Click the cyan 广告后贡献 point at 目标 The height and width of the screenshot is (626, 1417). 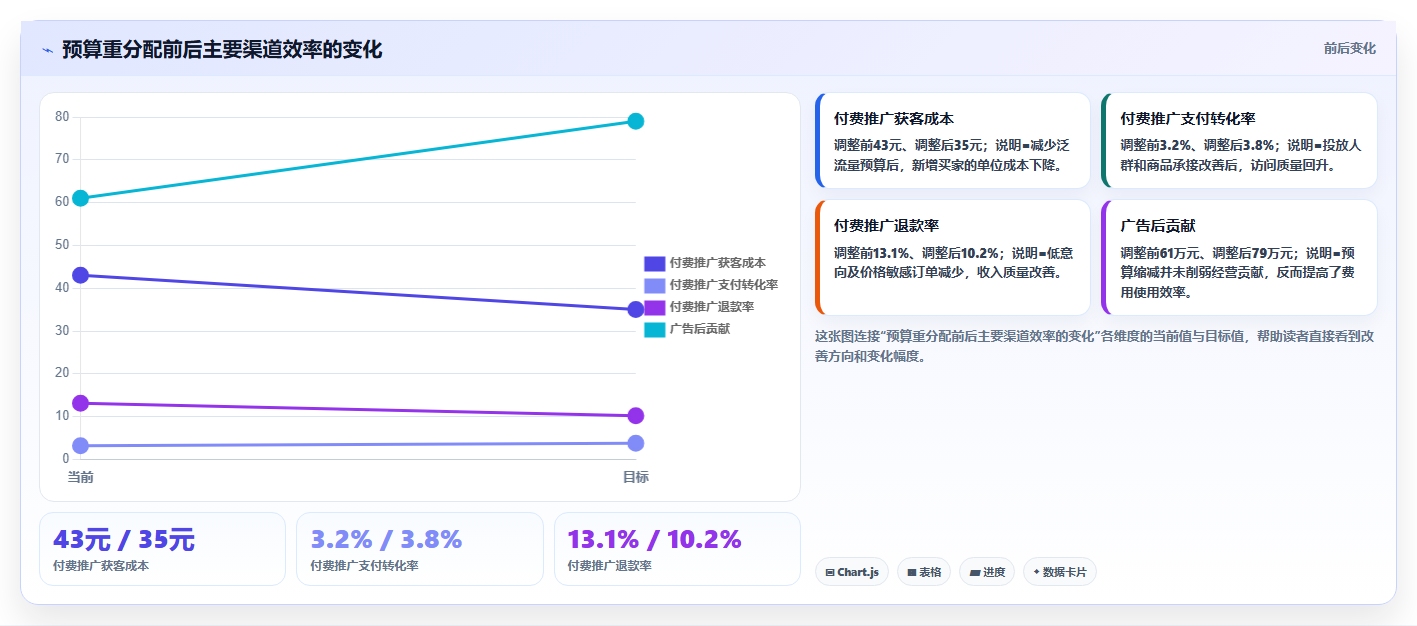click(635, 121)
